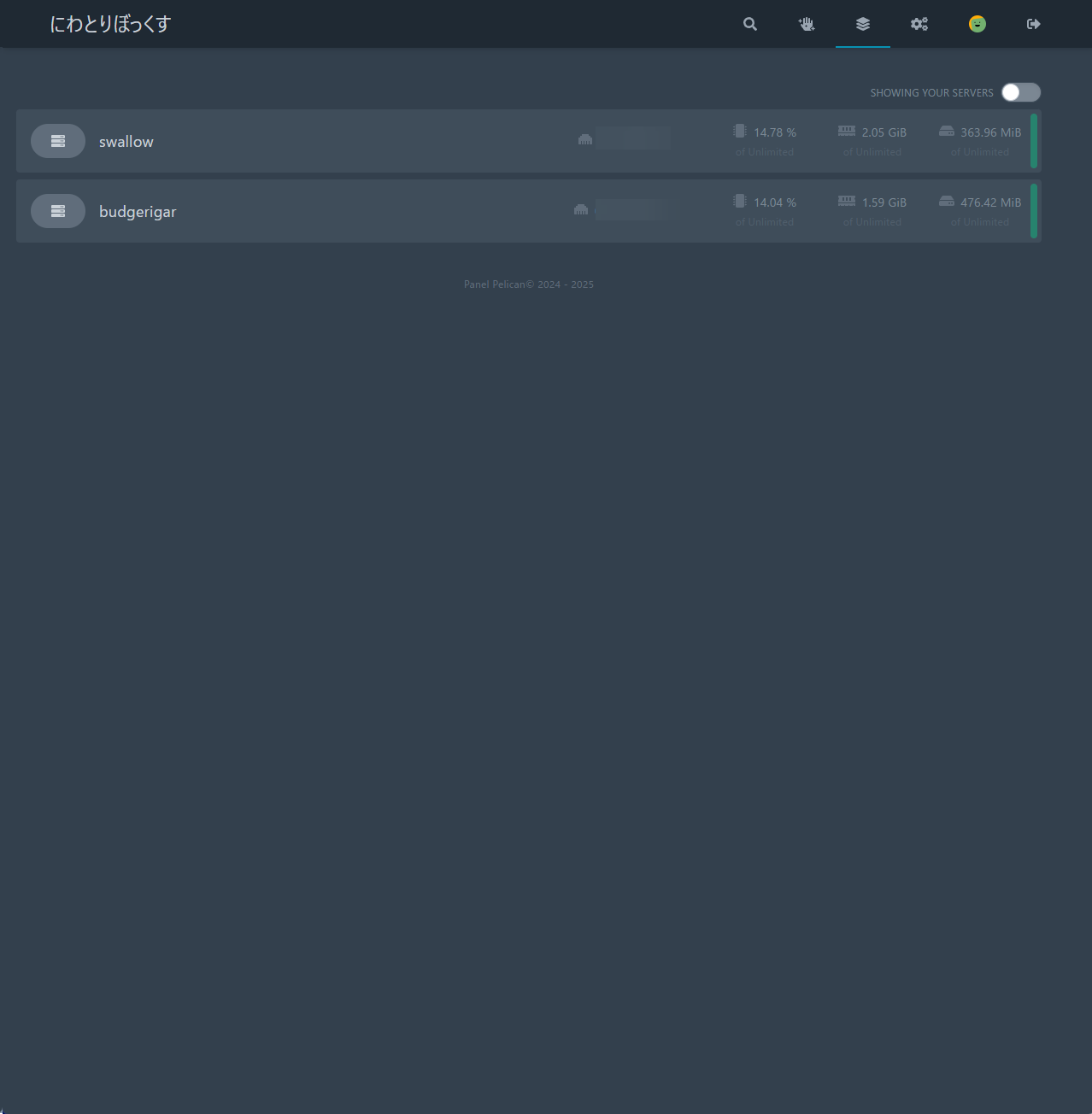
Task: Open admin settings gears icon
Action: (919, 24)
